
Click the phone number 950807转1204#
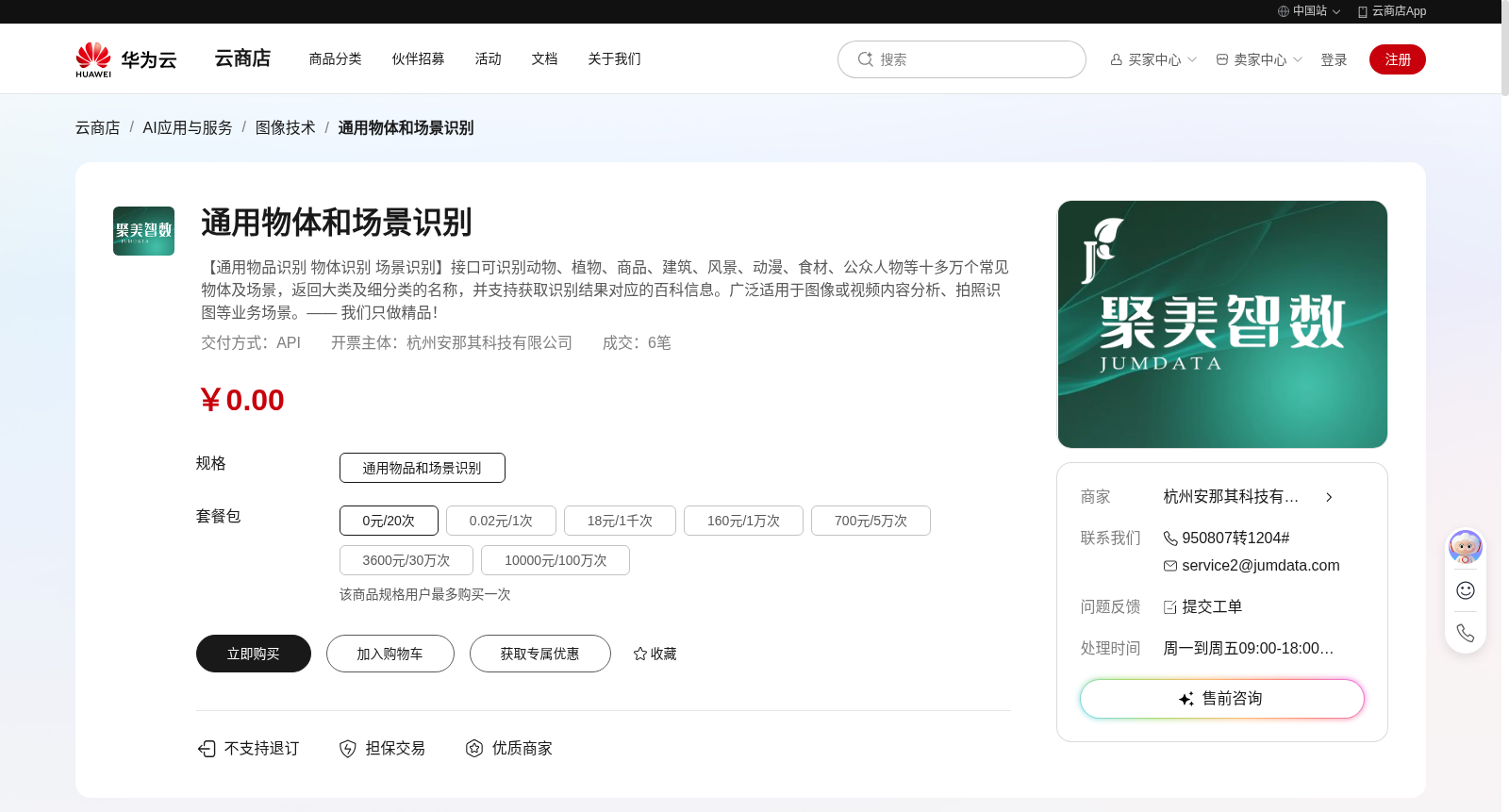1235,539
